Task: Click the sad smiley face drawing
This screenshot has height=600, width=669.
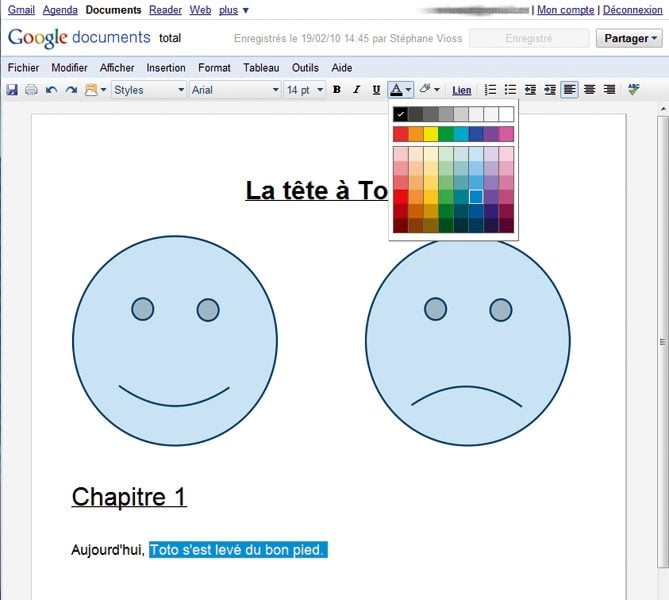Action: 467,341
